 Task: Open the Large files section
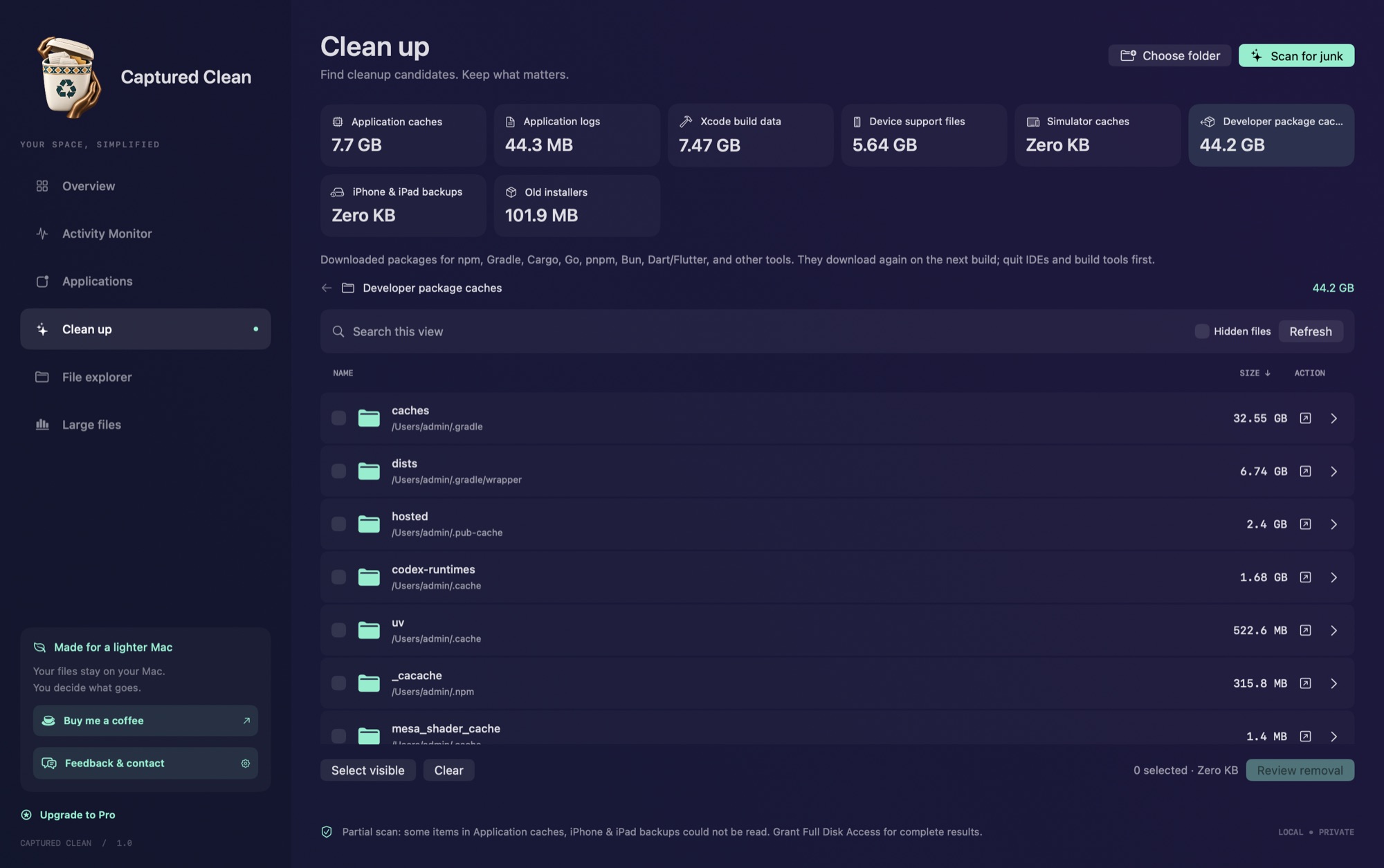pyautogui.click(x=145, y=425)
